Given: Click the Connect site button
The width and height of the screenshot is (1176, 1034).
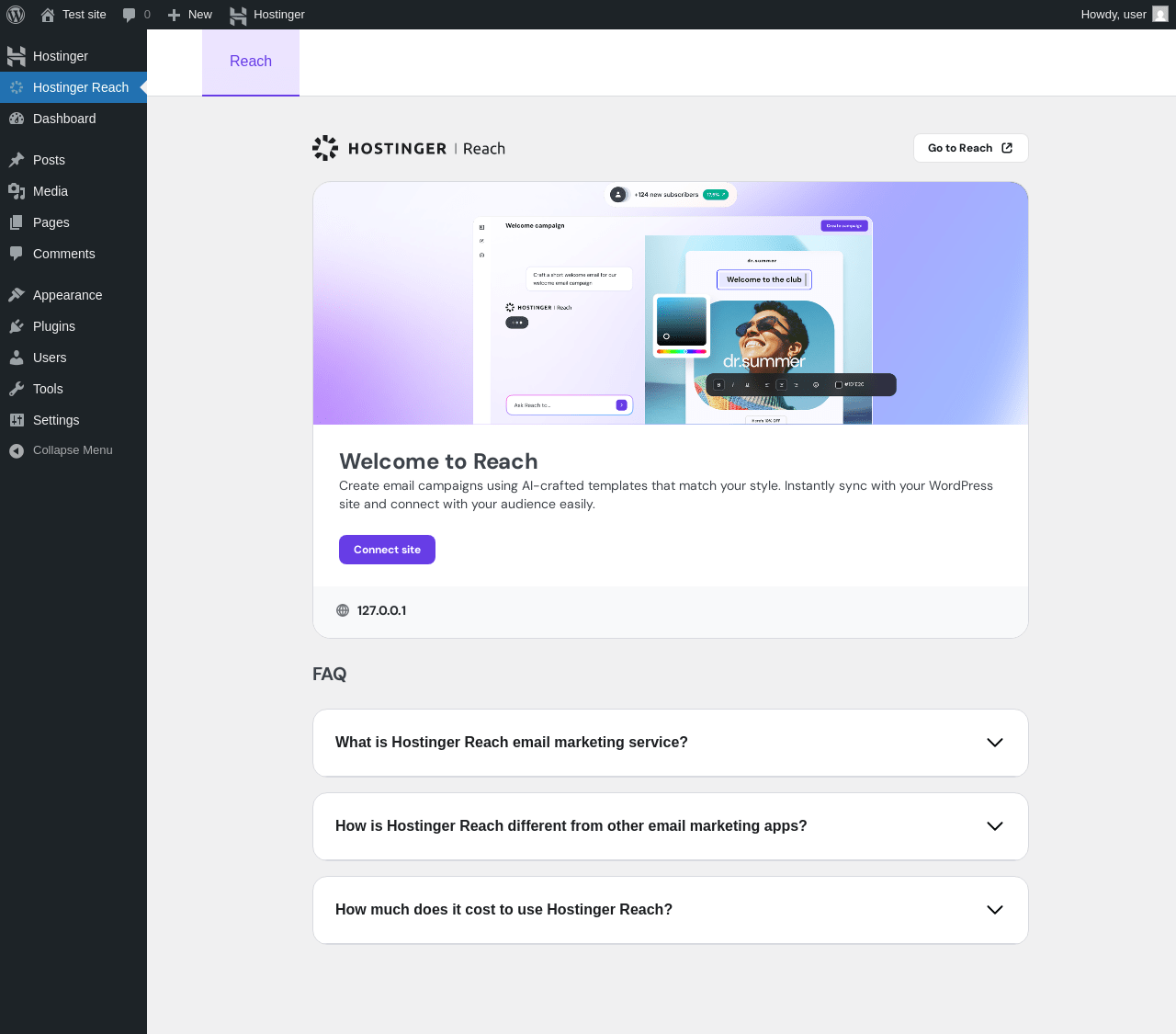Looking at the screenshot, I should click(387, 550).
